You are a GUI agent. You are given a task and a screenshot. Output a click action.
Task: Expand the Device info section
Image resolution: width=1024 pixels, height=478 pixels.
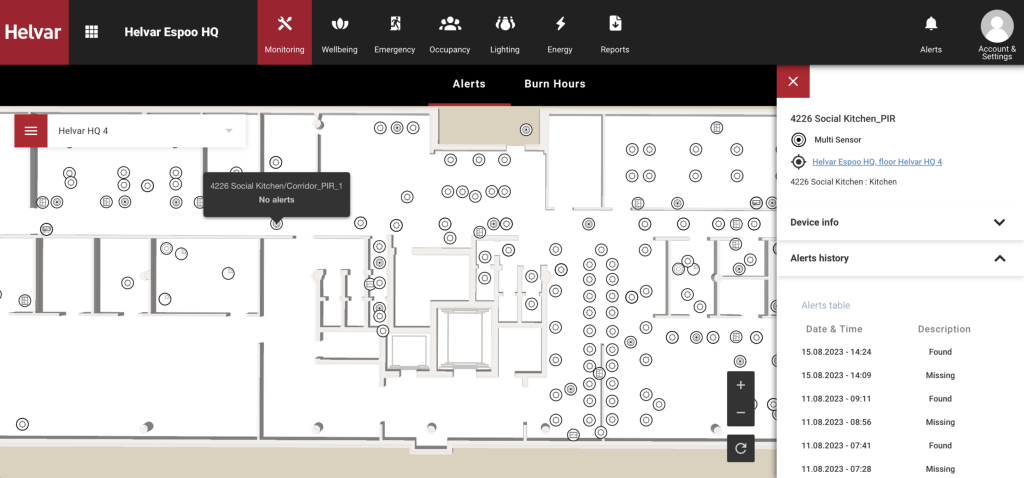pyautogui.click(x=900, y=223)
